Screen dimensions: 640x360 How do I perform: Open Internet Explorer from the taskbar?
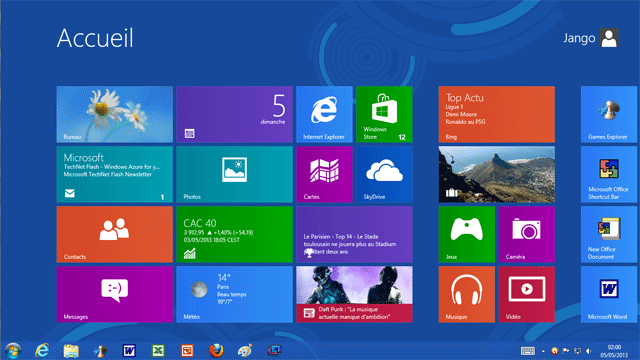click(42, 351)
